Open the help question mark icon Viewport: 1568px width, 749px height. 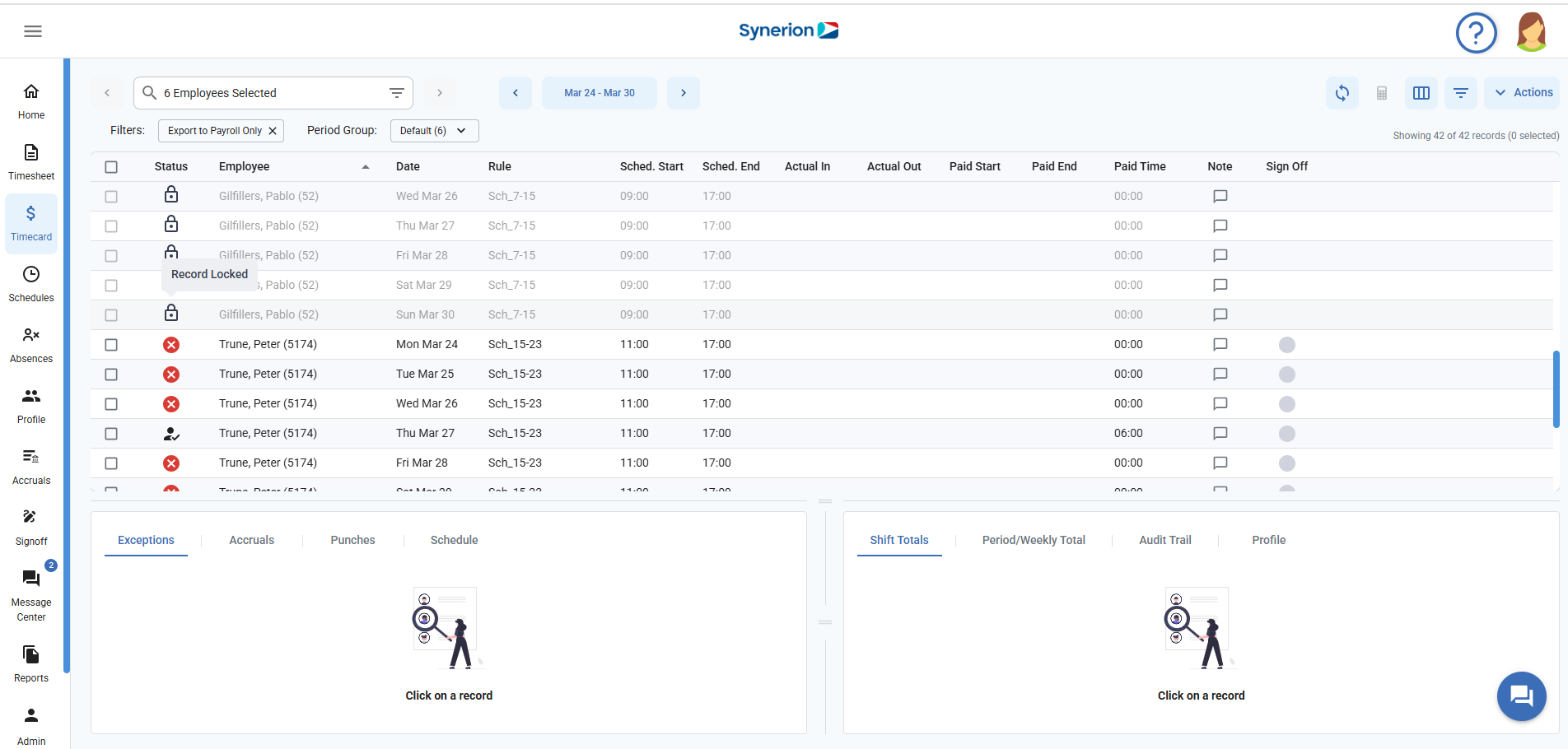click(1476, 33)
